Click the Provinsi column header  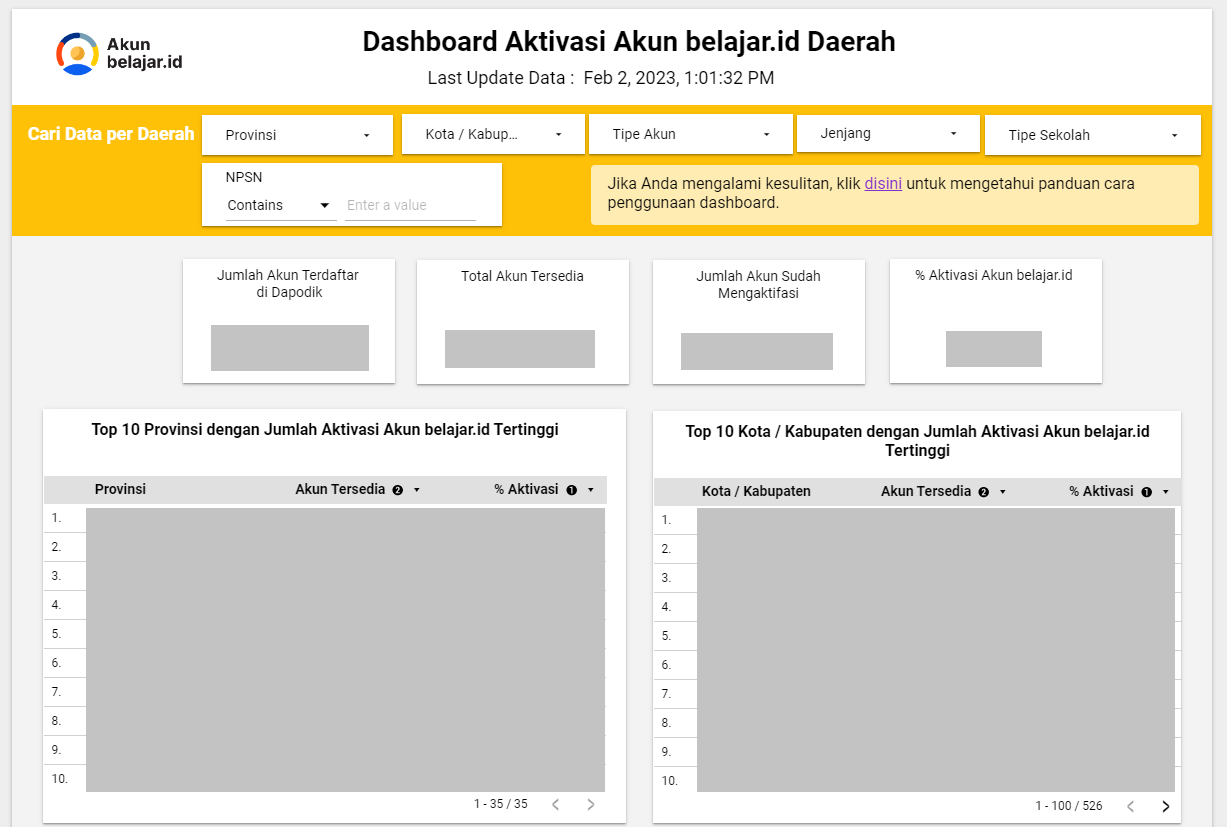(x=120, y=489)
